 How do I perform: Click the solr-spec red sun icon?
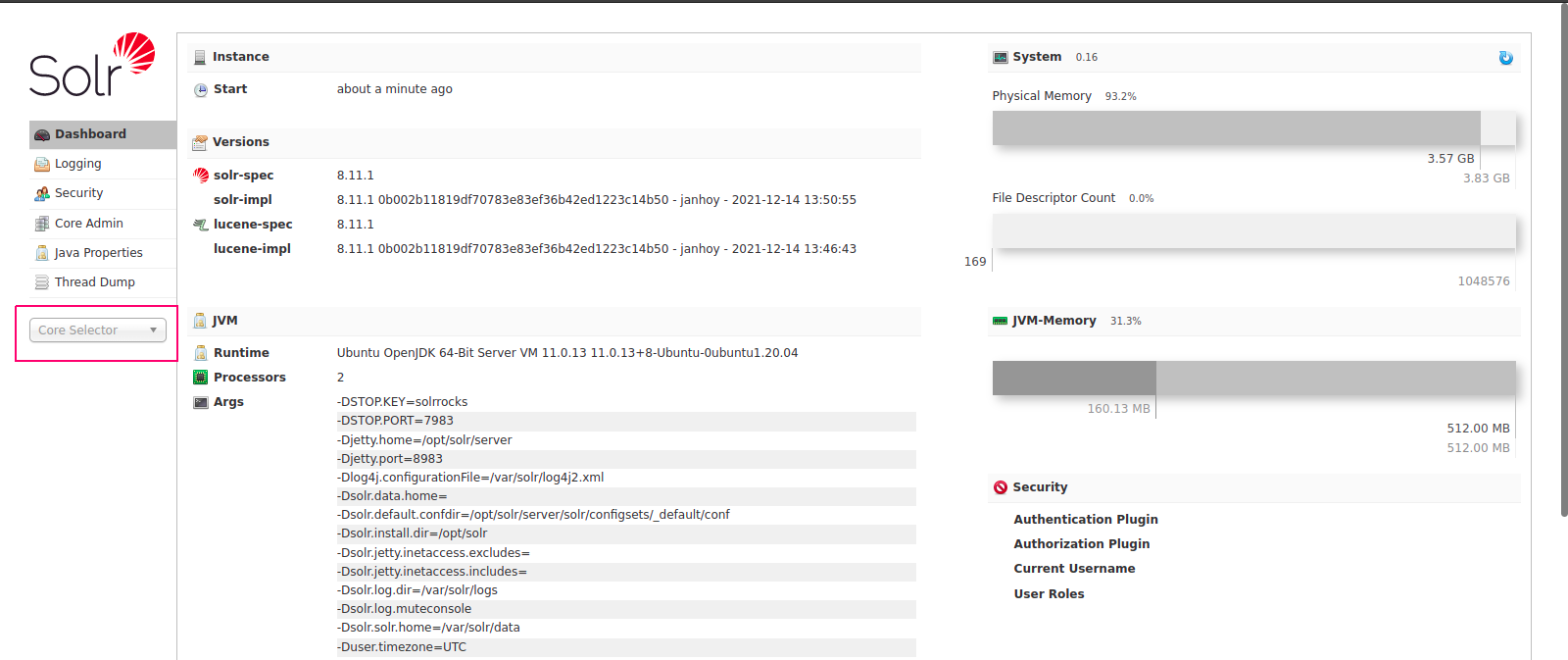[x=201, y=176]
